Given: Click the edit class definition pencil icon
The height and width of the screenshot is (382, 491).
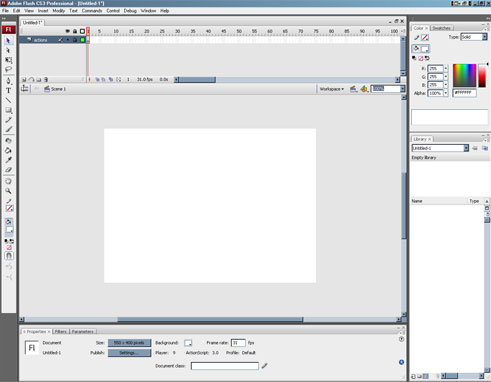Looking at the screenshot, I should 264,366.
